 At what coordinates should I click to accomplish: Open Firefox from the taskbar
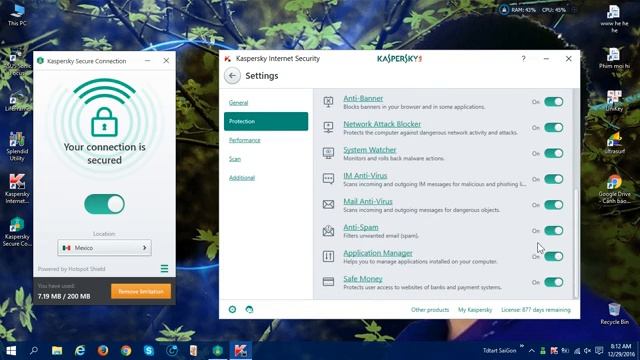[103, 351]
